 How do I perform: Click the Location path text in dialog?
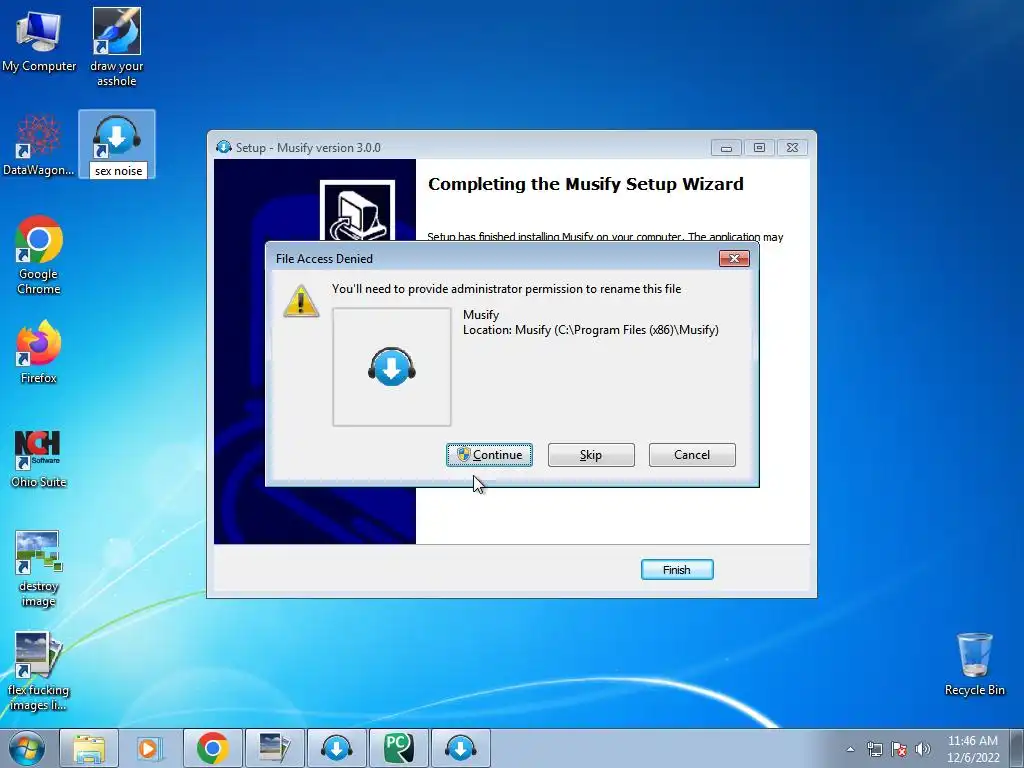(591, 330)
